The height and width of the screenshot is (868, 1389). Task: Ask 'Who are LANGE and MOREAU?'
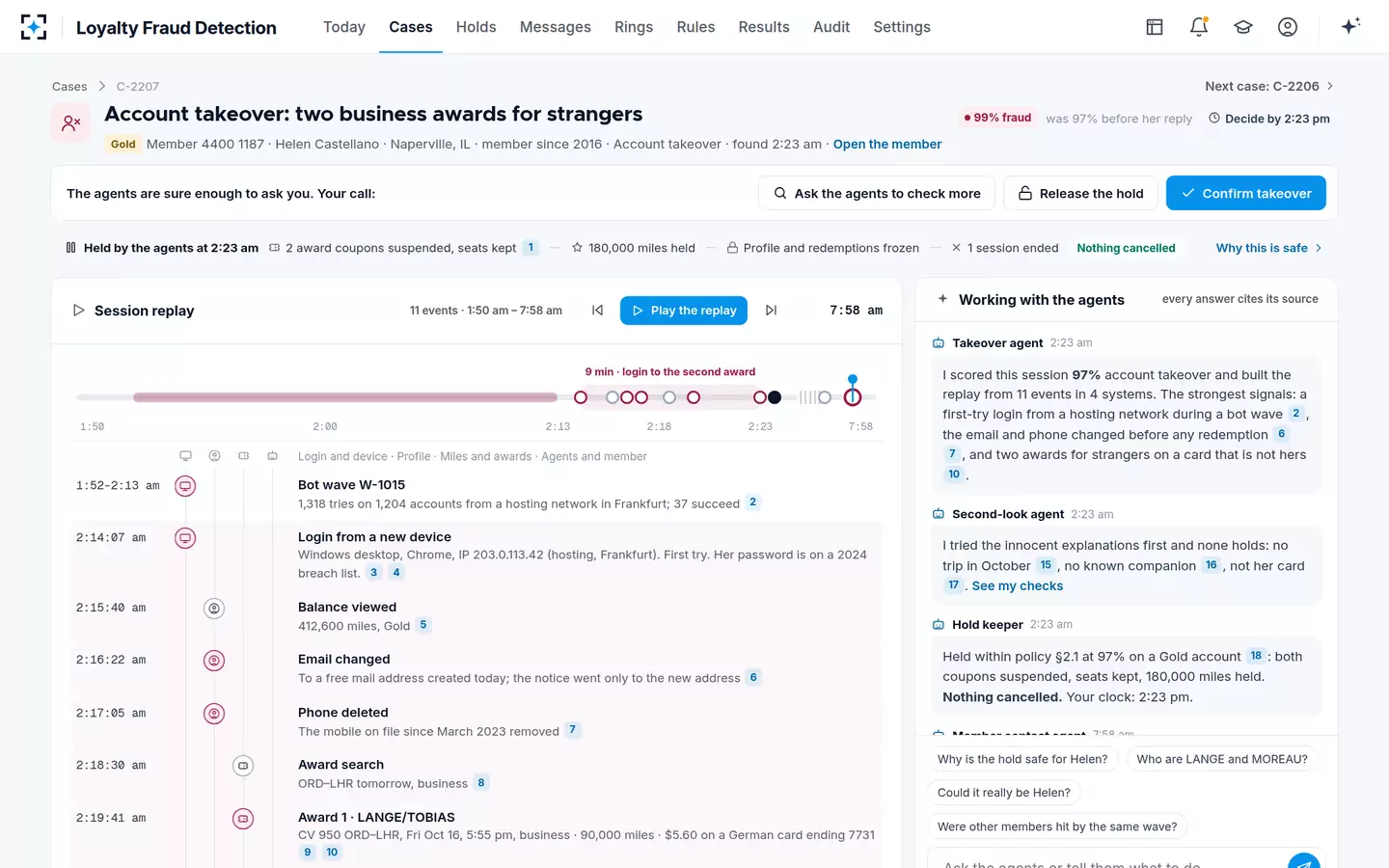[x=1222, y=759]
